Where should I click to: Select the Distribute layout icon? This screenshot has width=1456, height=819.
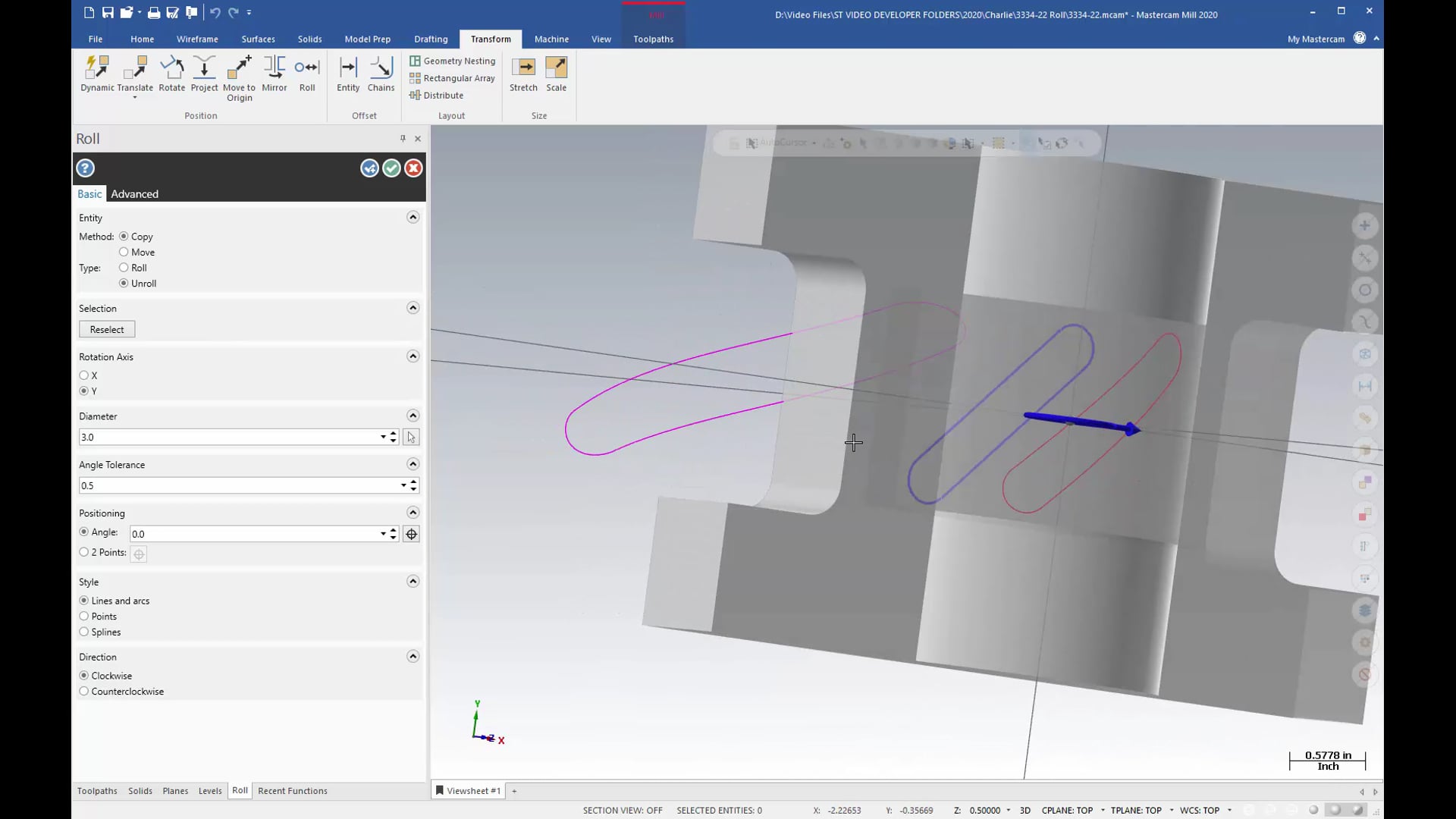pos(416,95)
